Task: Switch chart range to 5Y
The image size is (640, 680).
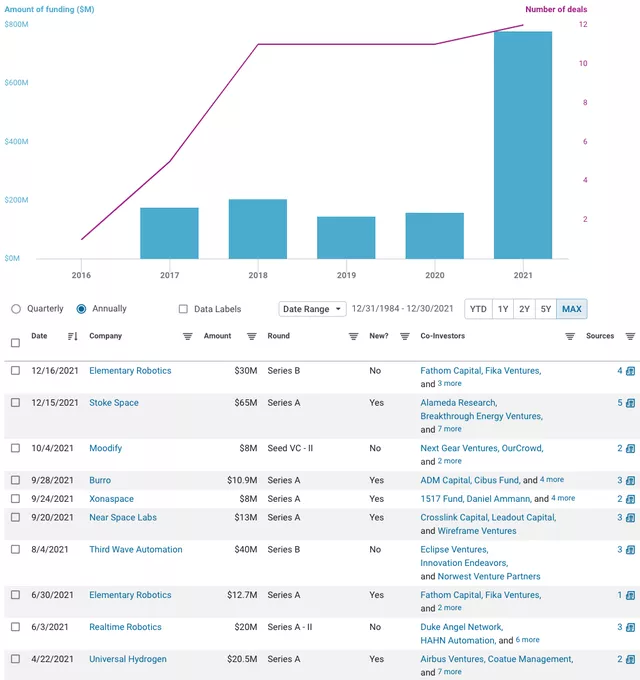Action: point(546,309)
